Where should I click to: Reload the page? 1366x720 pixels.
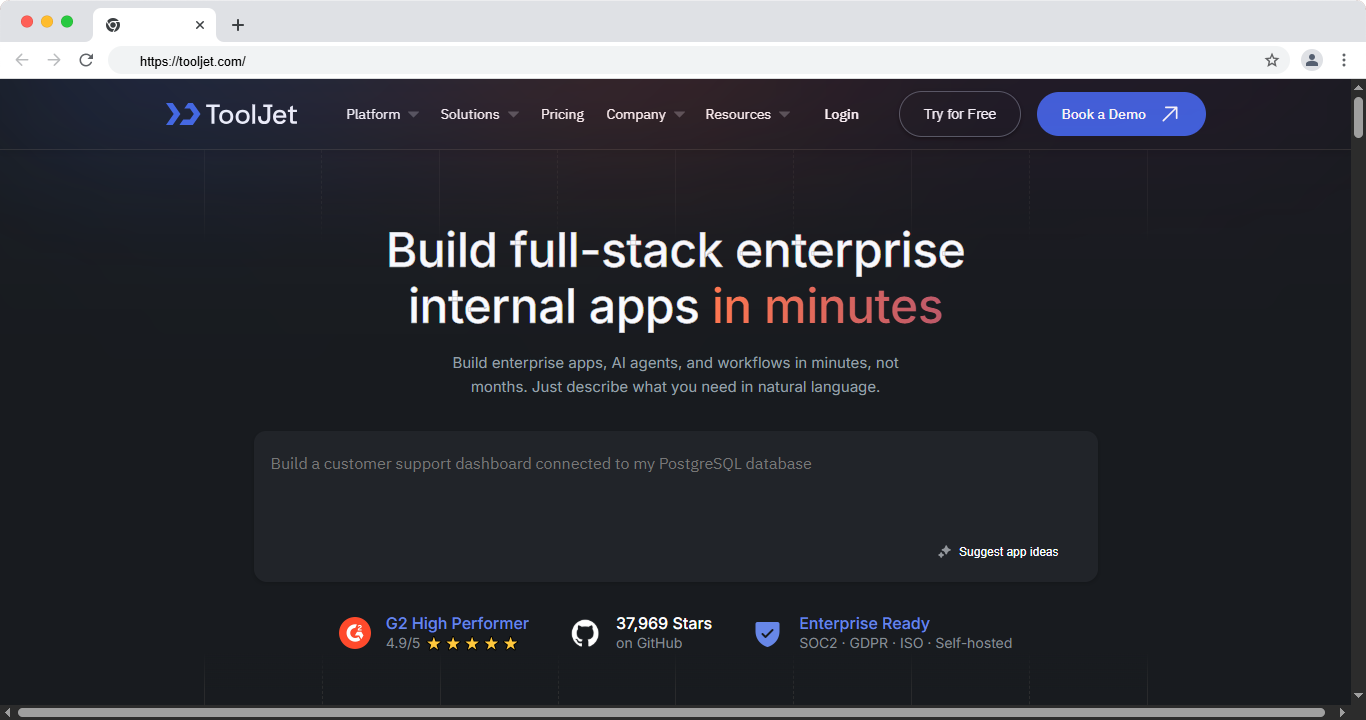click(x=86, y=60)
